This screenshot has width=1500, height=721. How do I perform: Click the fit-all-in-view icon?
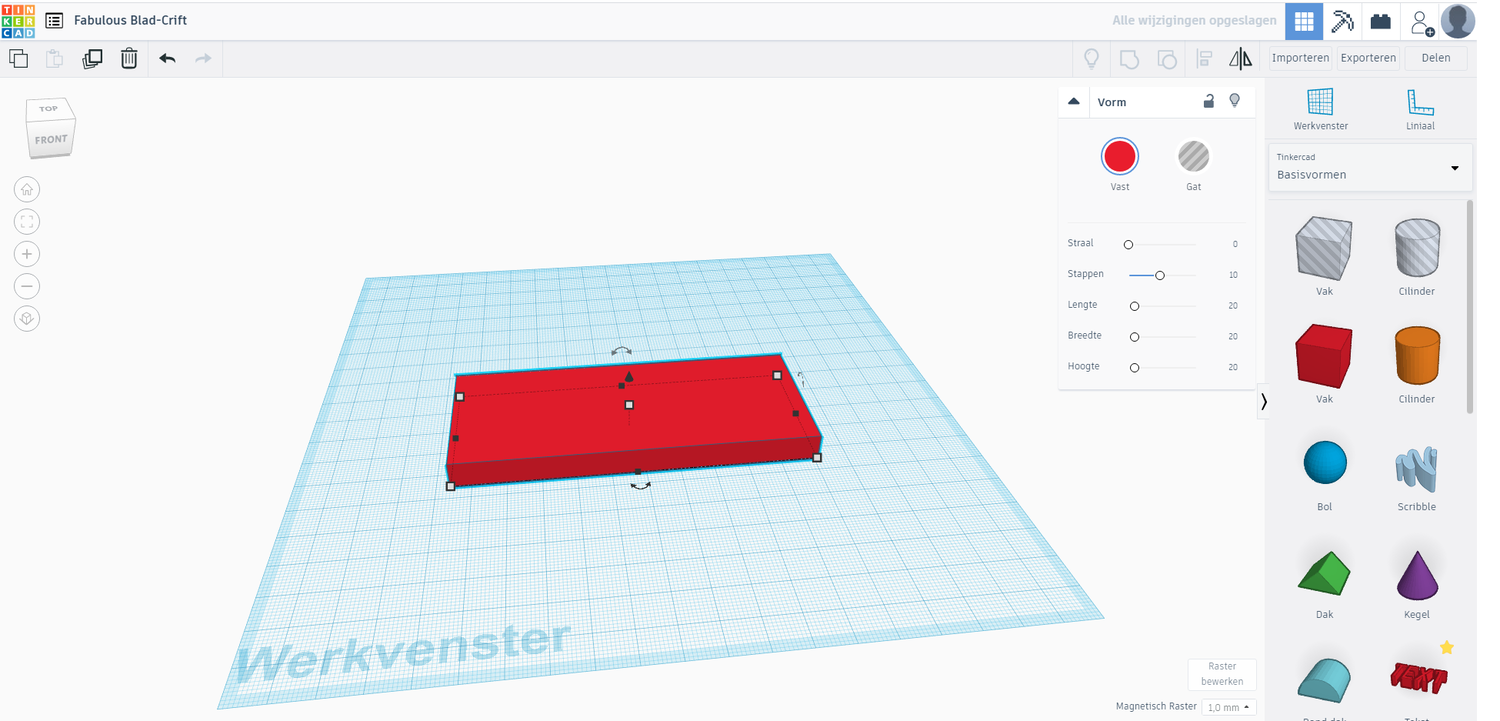point(27,222)
